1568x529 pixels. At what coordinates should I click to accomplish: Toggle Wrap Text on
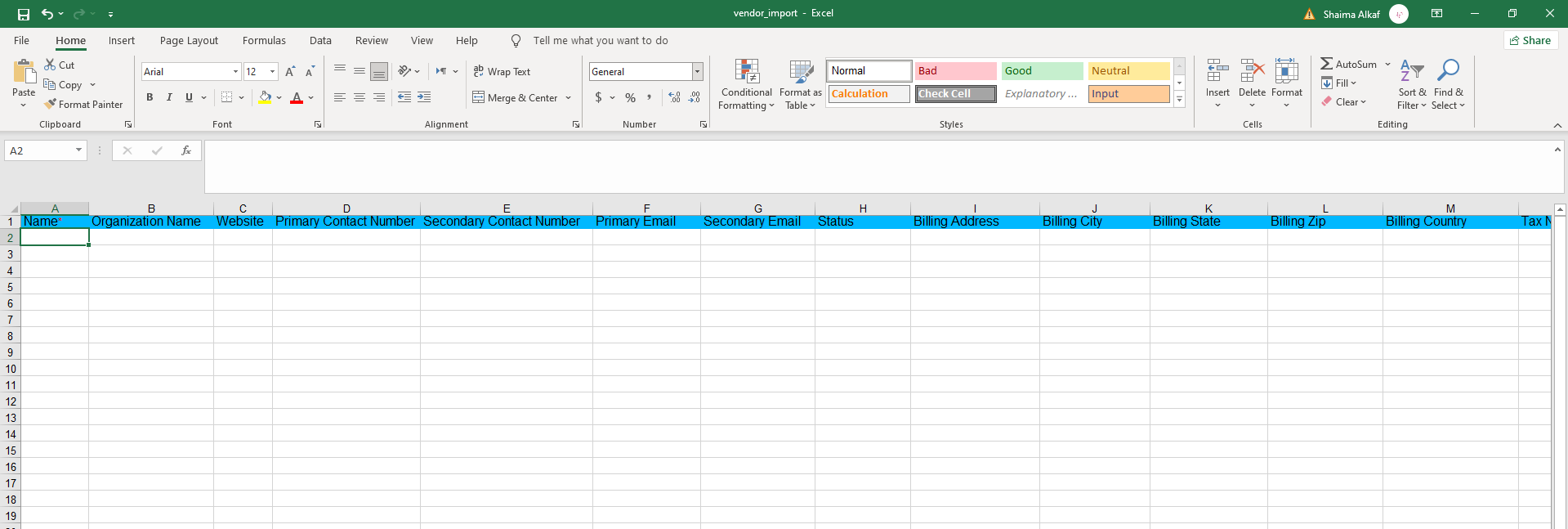pos(502,72)
